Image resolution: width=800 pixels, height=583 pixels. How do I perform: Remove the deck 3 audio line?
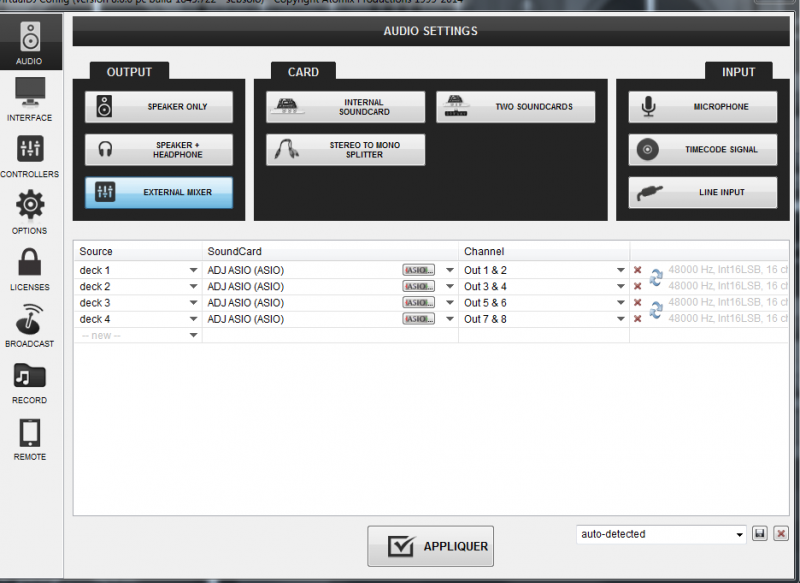[637, 303]
